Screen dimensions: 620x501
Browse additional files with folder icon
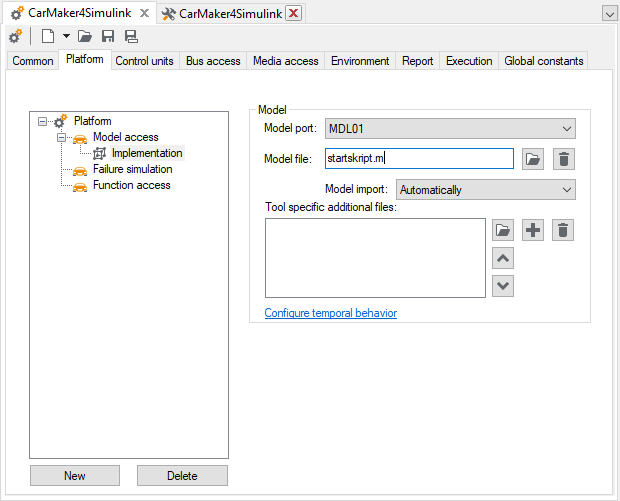(503, 230)
